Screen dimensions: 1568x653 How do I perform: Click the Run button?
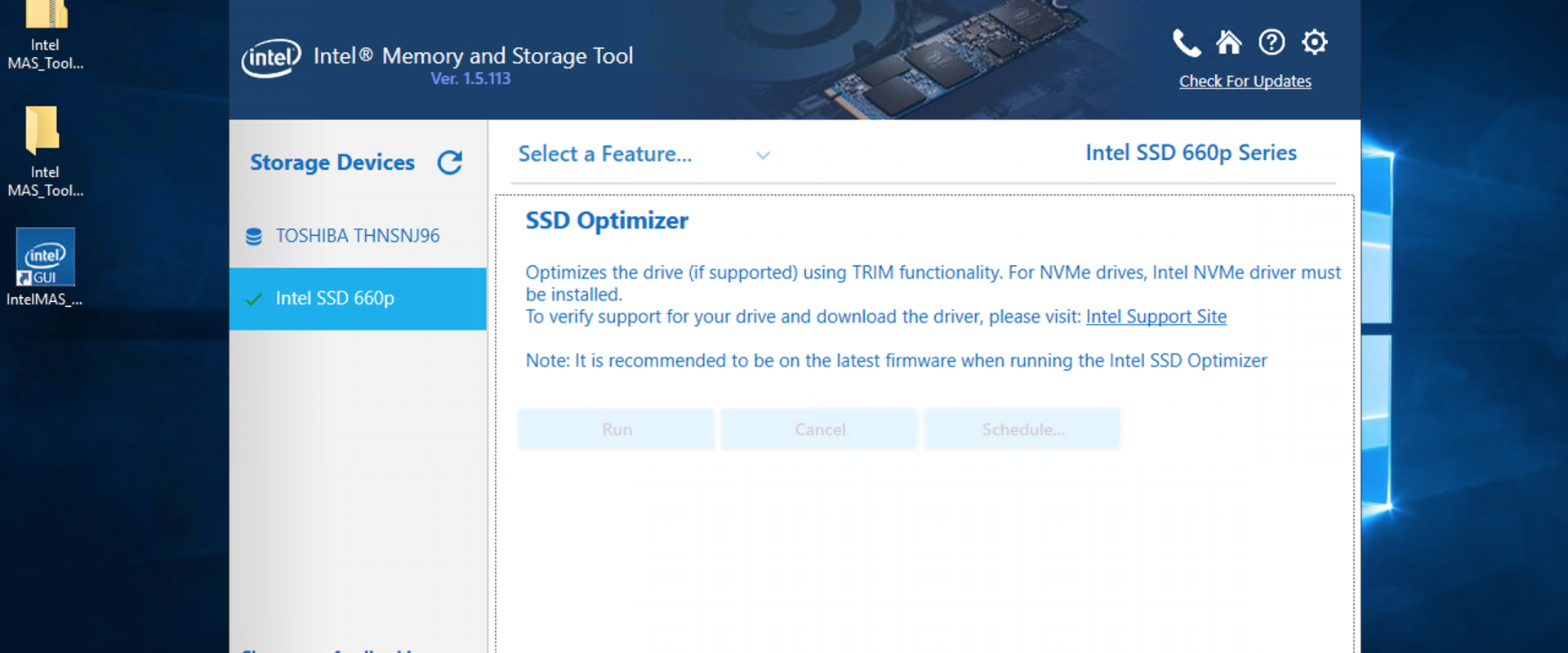[x=617, y=429]
